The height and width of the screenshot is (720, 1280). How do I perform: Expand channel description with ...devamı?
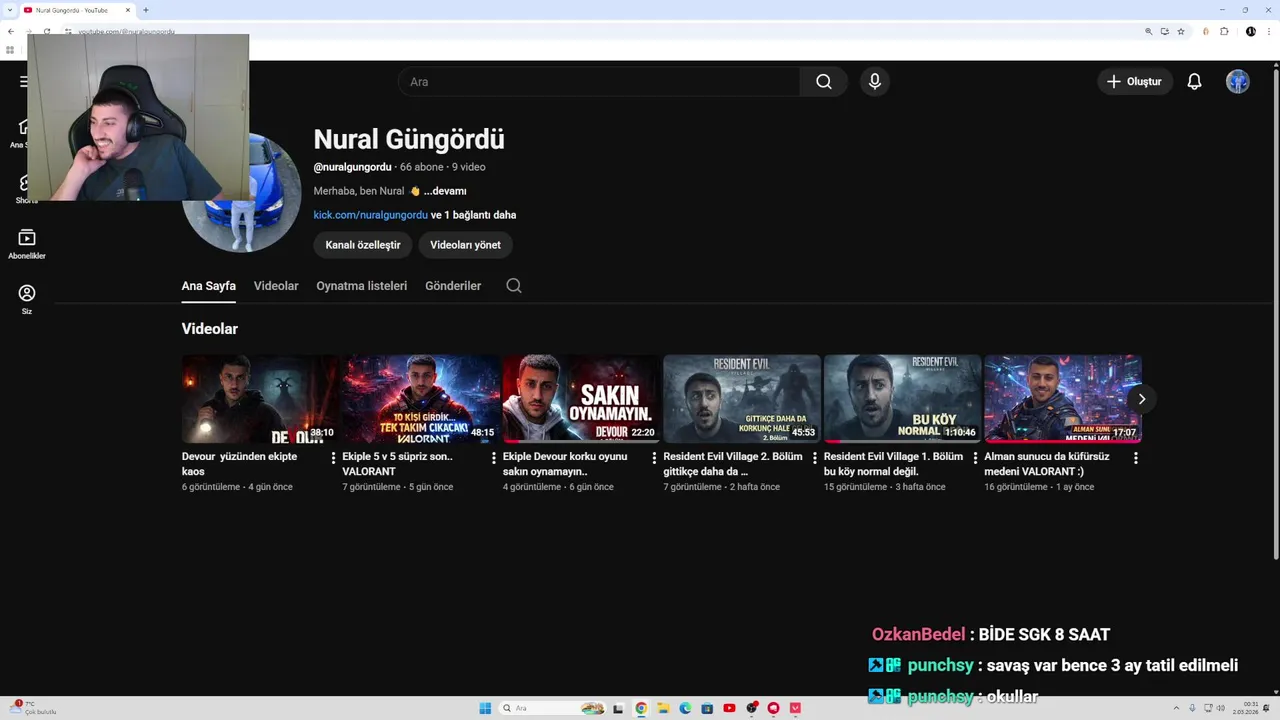(445, 191)
